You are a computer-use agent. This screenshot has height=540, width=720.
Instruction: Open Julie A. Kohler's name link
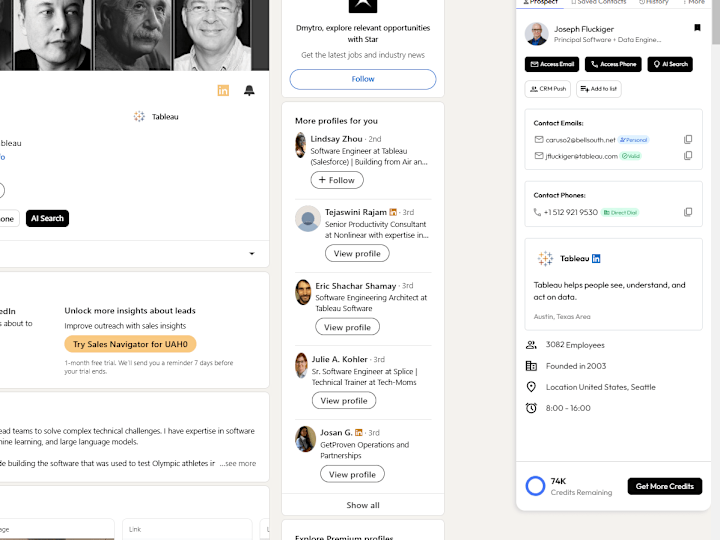(x=339, y=360)
